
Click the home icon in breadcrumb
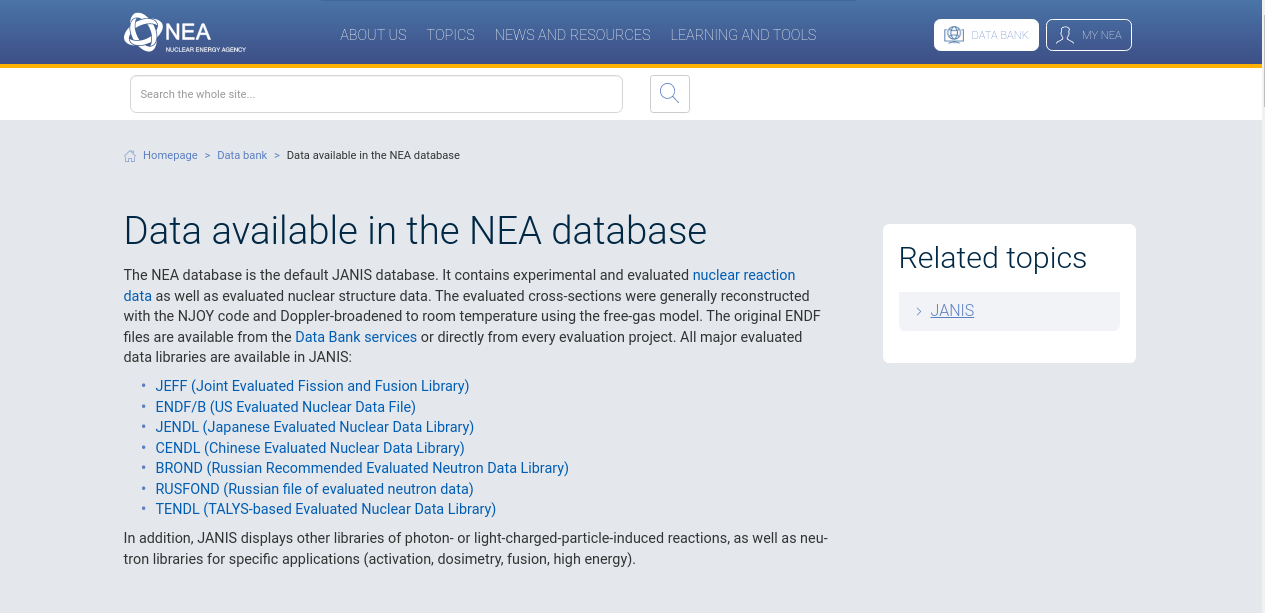click(130, 156)
